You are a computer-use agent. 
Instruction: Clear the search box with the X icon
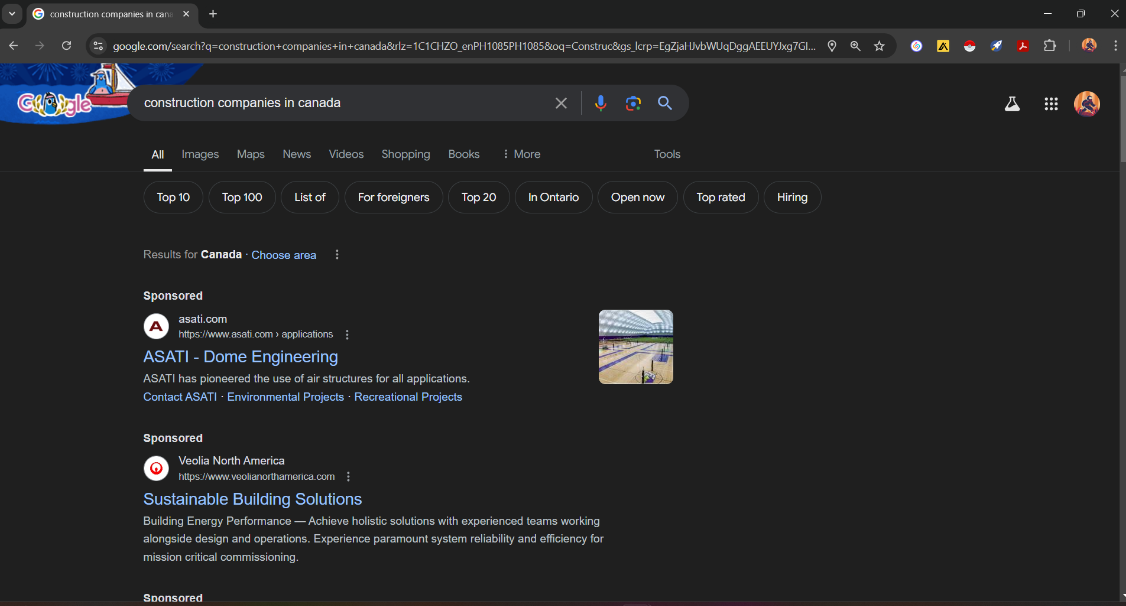561,103
